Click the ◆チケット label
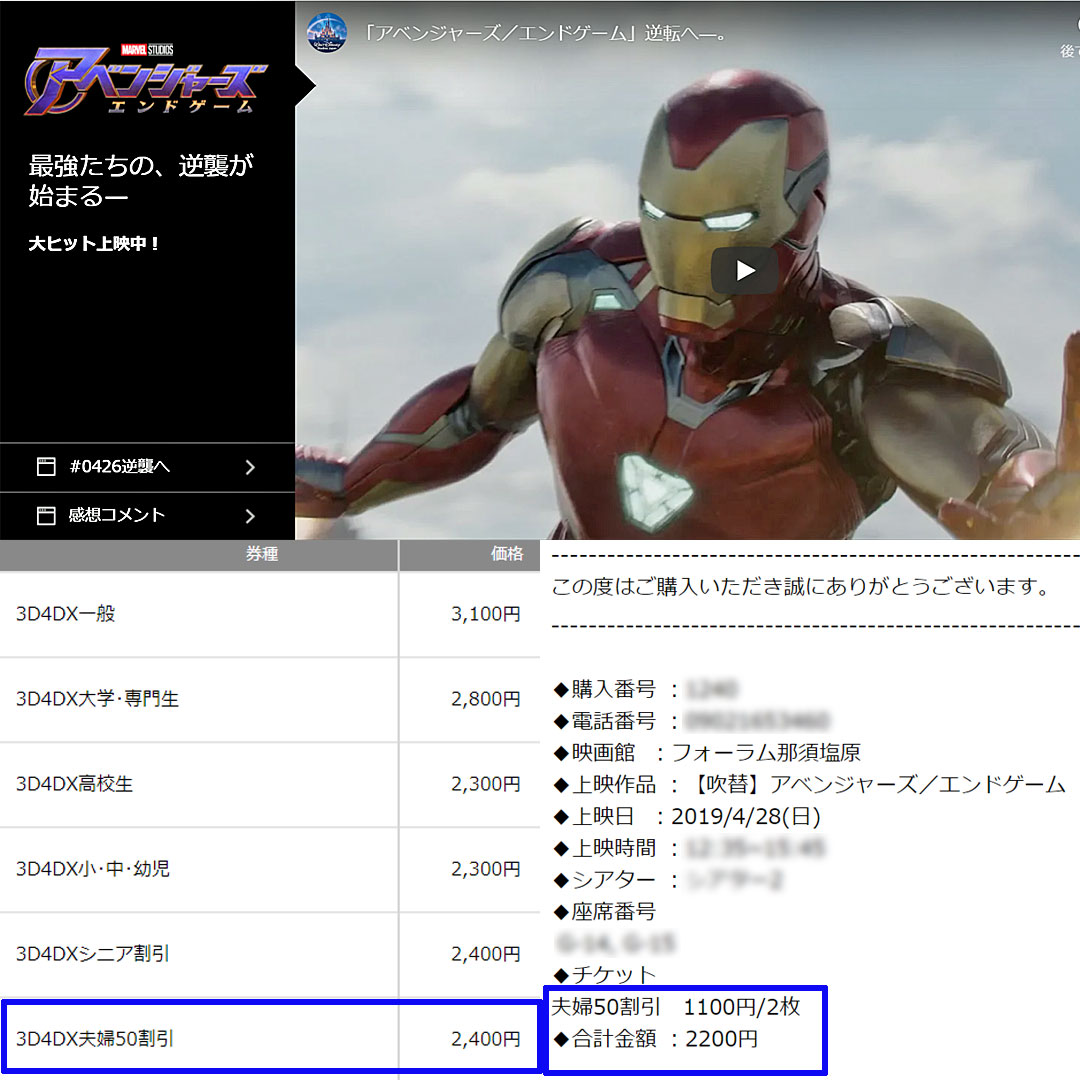1080x1080 pixels. coord(605,975)
